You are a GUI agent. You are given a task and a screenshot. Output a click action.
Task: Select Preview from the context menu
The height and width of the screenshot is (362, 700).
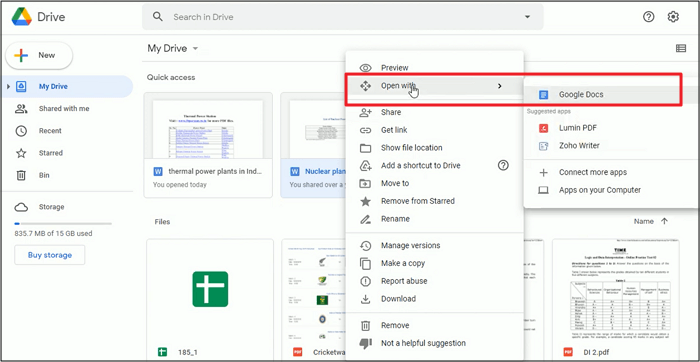click(x=434, y=68)
